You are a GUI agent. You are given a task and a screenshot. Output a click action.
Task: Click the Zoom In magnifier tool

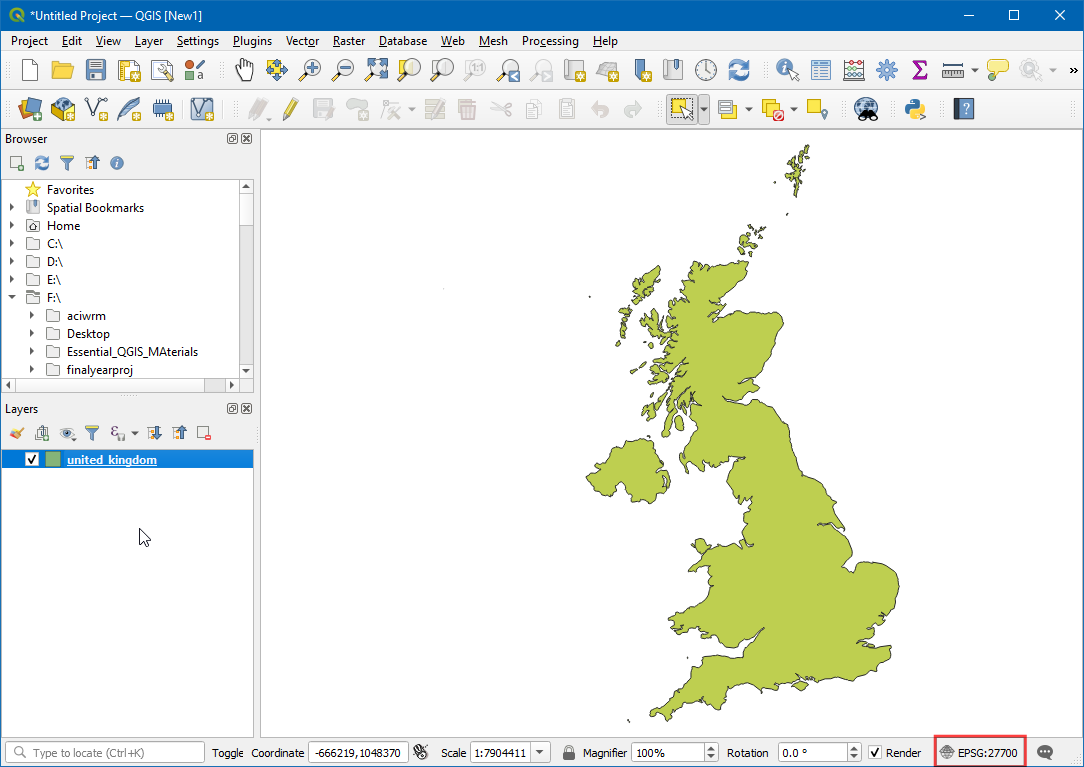(x=311, y=70)
